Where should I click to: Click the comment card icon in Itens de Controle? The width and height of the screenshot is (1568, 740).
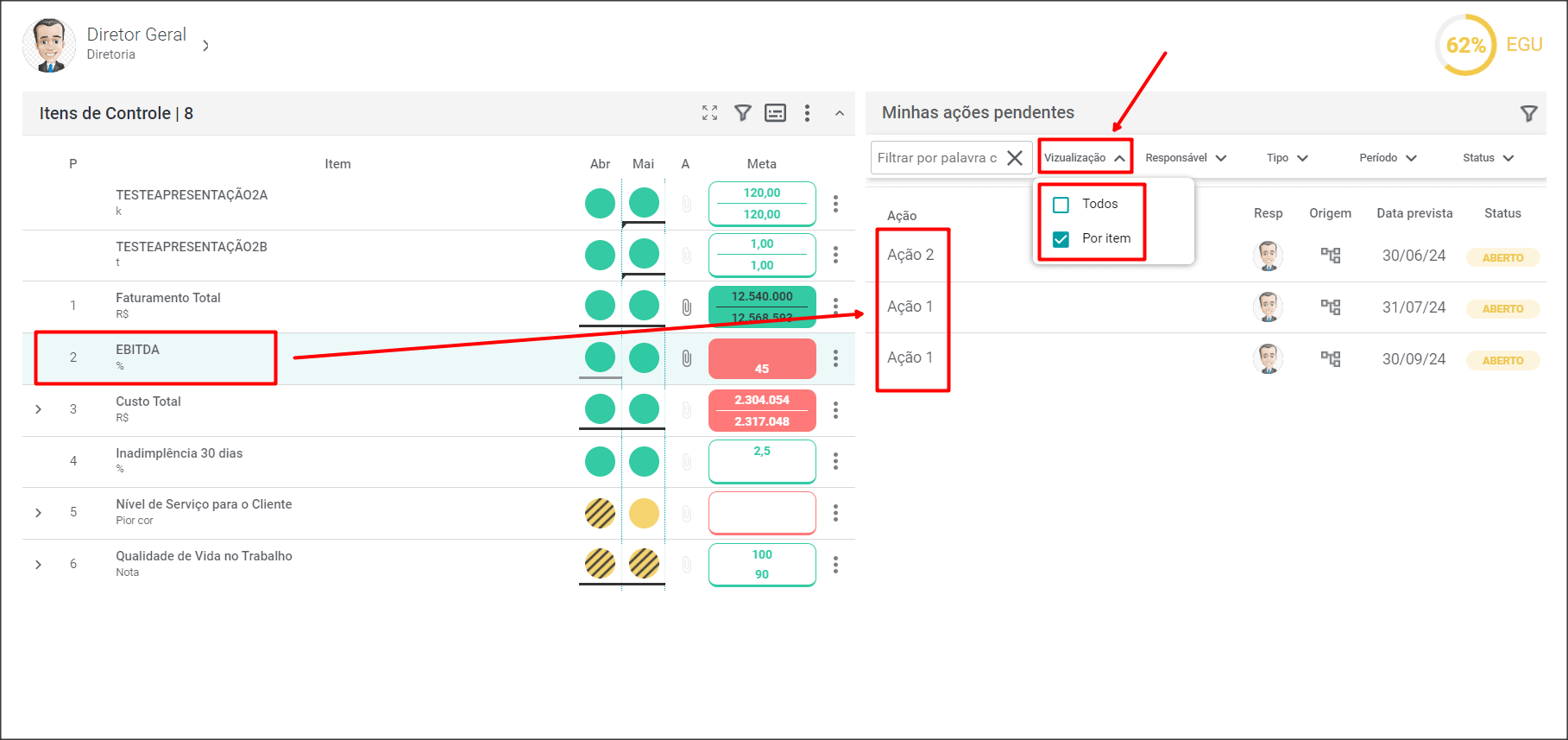click(x=775, y=113)
